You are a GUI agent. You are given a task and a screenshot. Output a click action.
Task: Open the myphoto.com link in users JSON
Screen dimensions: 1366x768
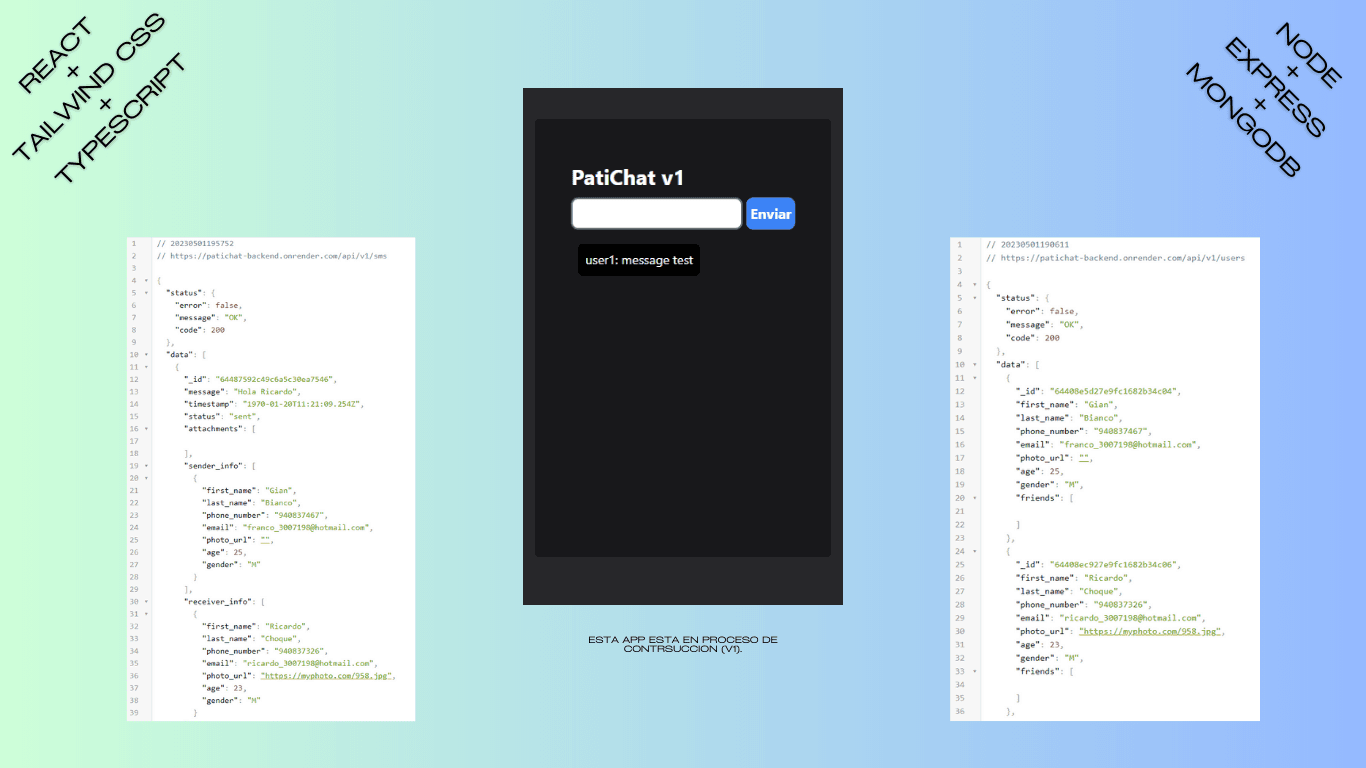point(1150,632)
